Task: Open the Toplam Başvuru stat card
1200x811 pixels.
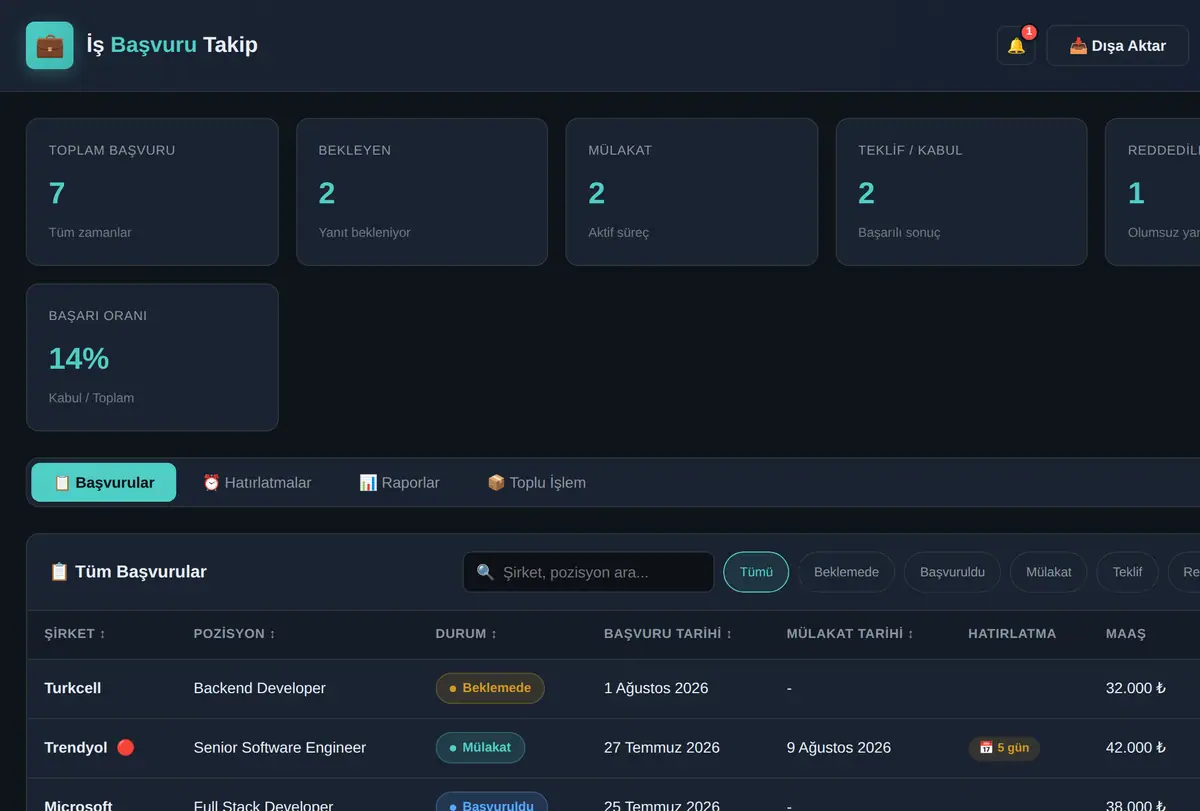Action: point(152,192)
